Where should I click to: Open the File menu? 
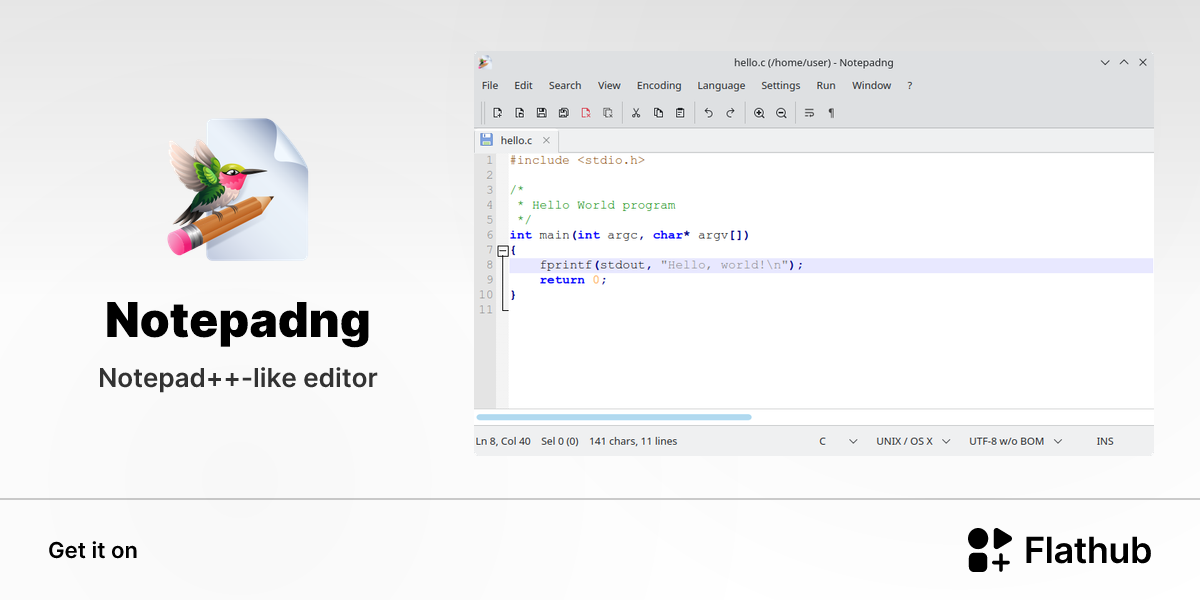pyautogui.click(x=490, y=86)
